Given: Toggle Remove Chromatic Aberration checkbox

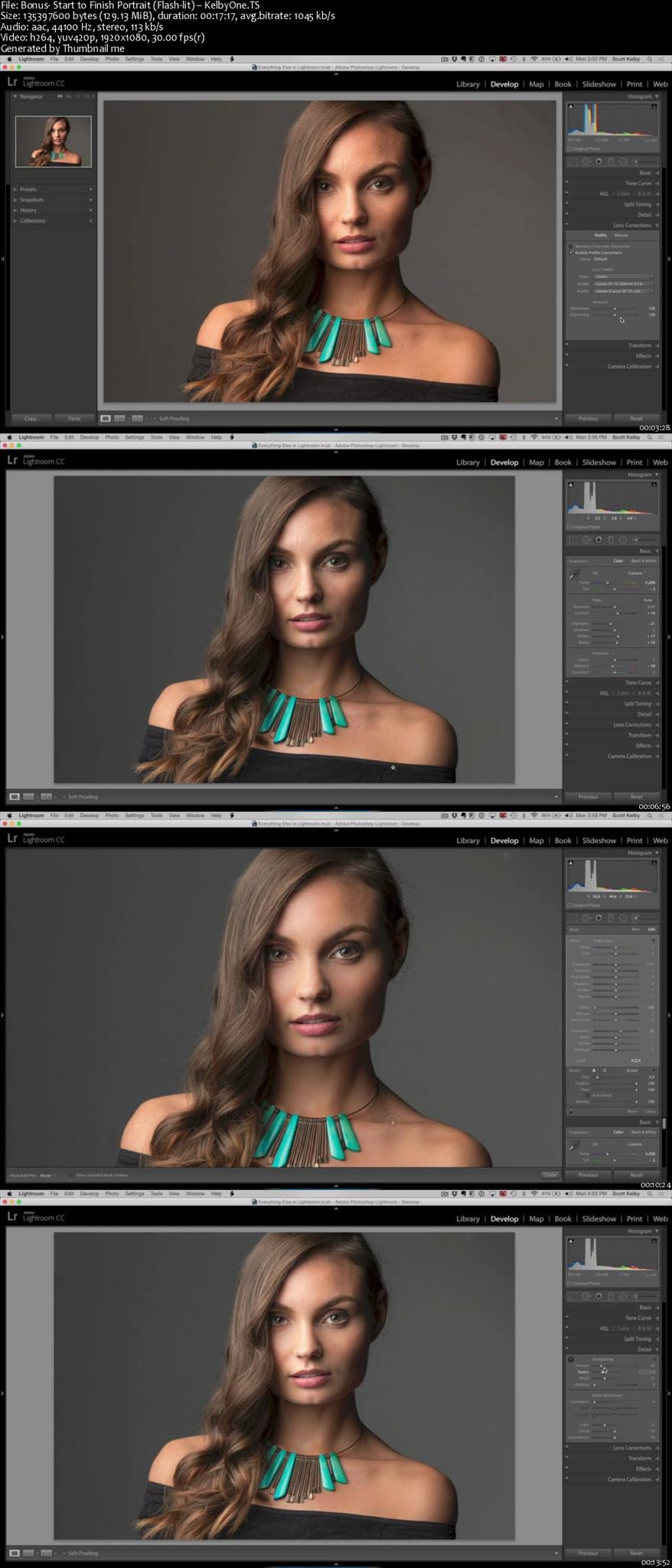Looking at the screenshot, I should [572, 247].
